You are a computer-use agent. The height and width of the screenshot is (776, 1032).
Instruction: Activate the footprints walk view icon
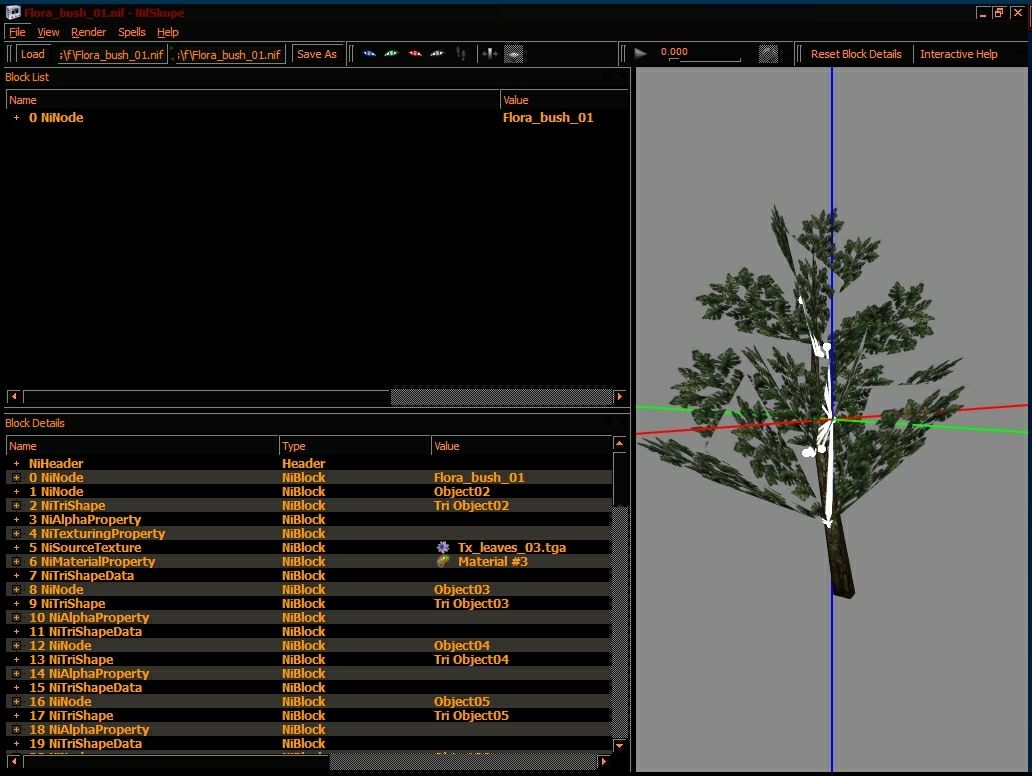[x=461, y=54]
